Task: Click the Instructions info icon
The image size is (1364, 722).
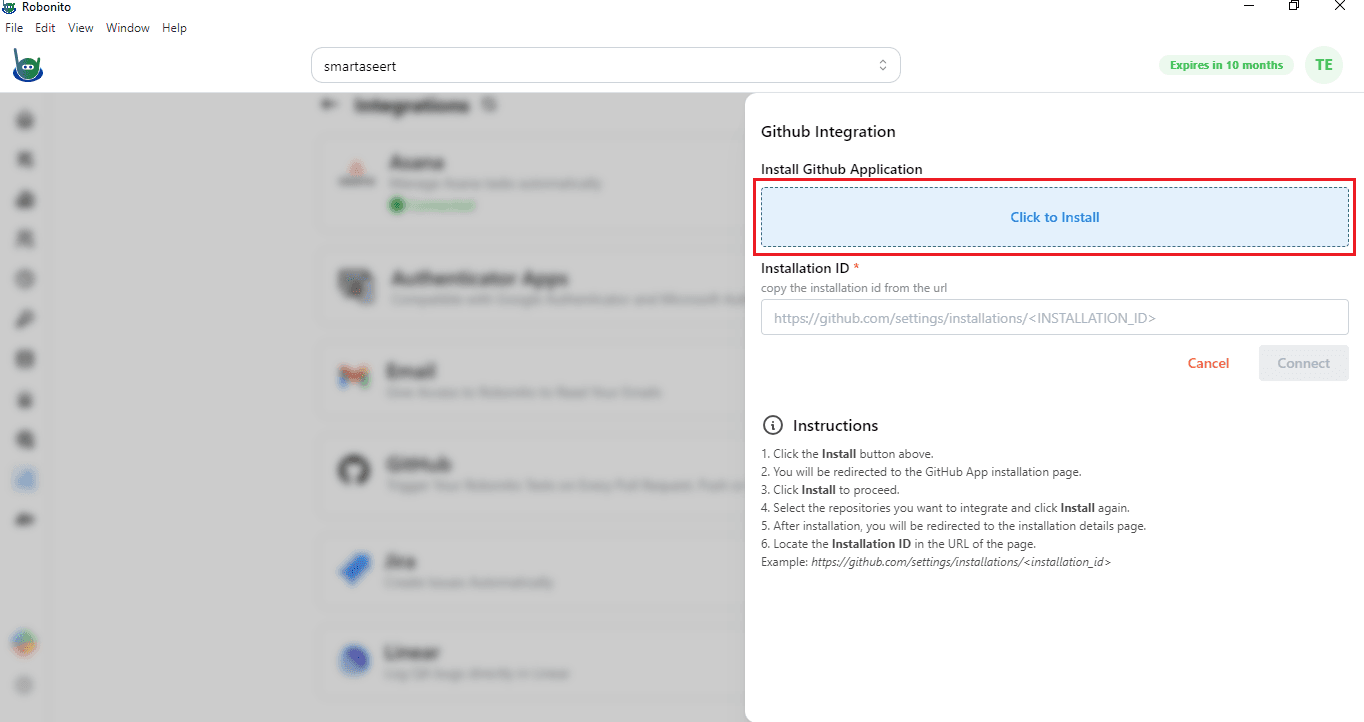Action: tap(772, 425)
